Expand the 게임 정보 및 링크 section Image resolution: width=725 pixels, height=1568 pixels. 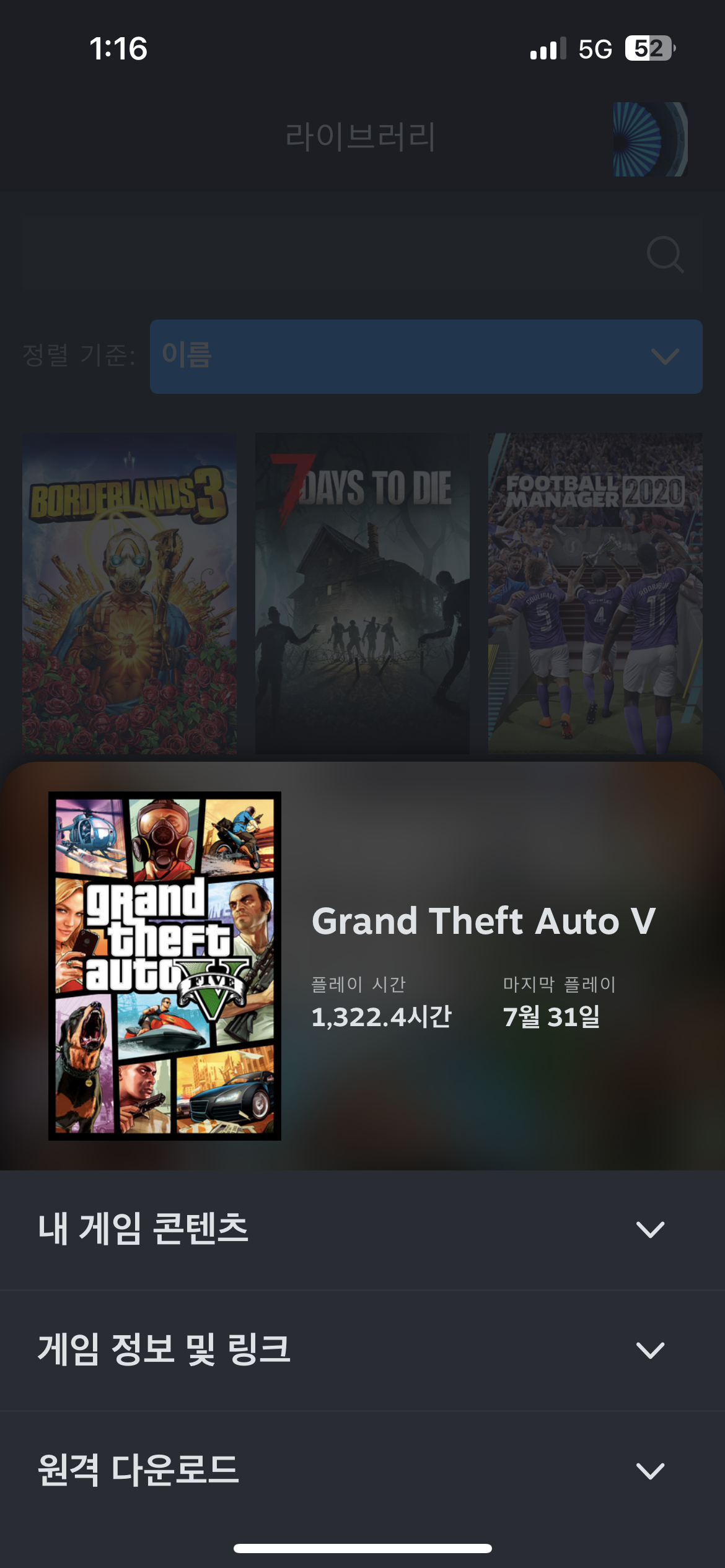coord(362,1350)
